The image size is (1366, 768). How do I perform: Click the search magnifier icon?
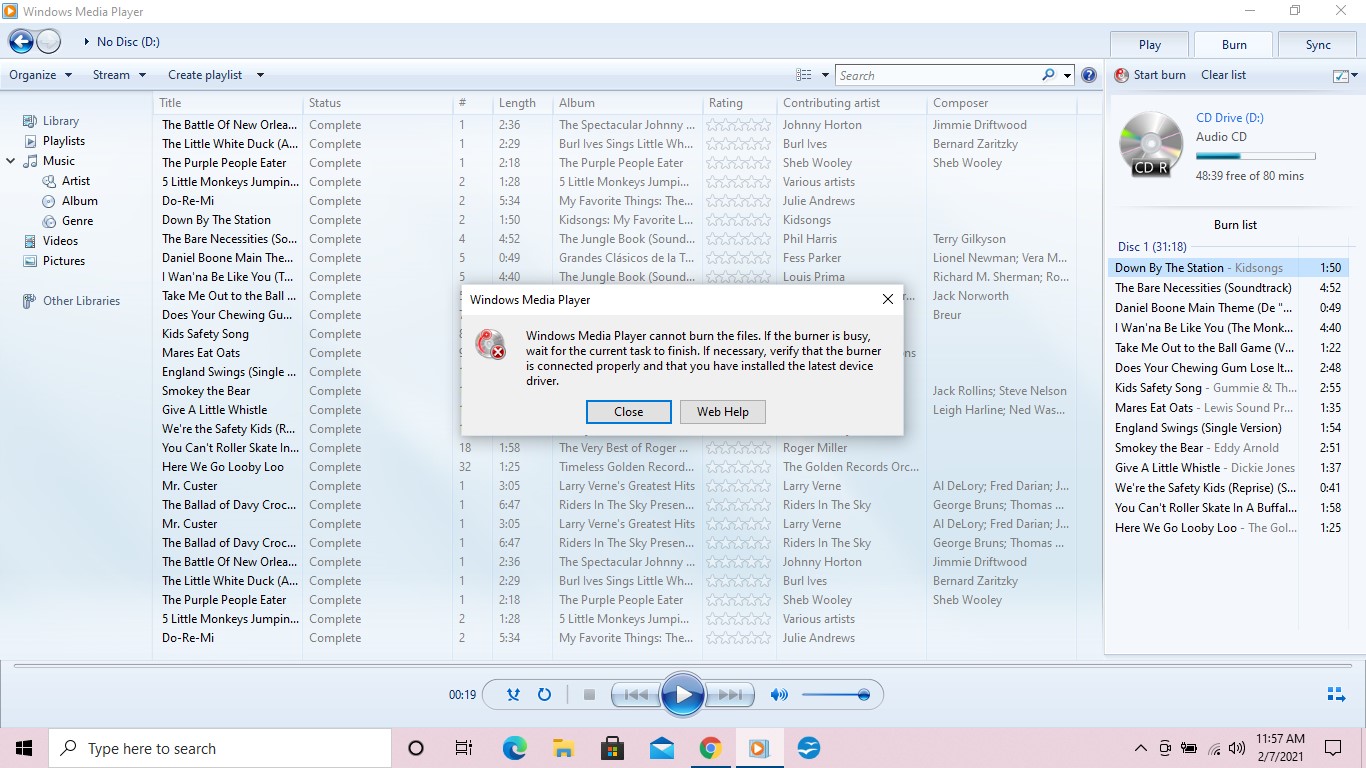coord(1048,75)
